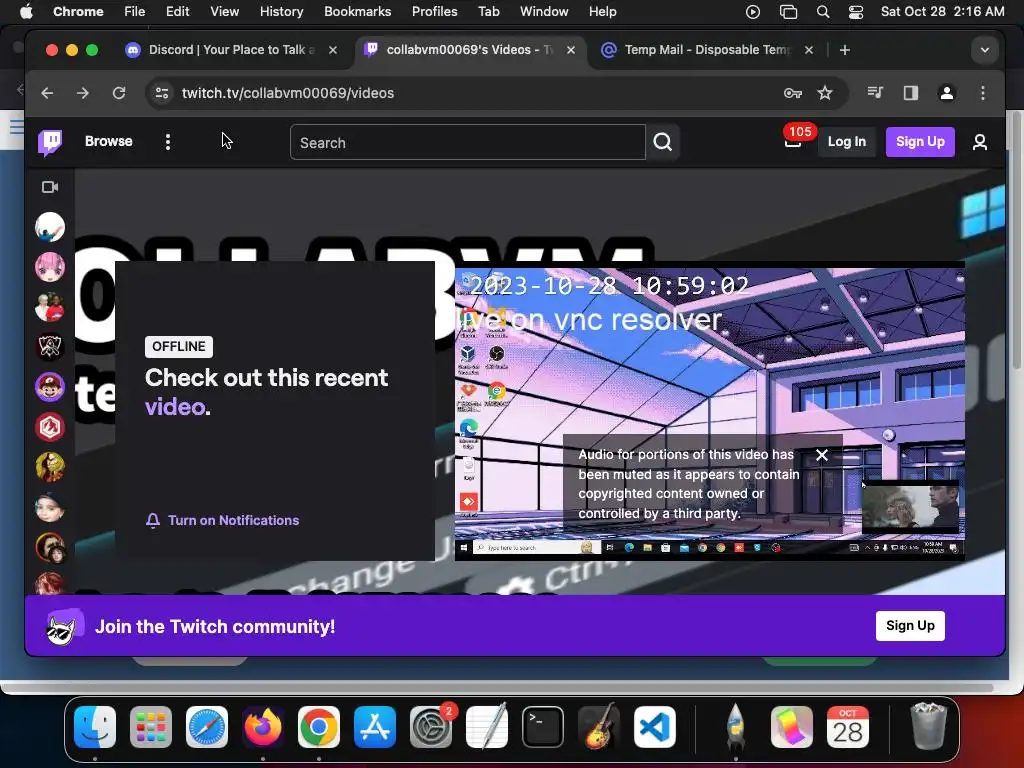Click the Chrome password key icon
The image size is (1024, 768).
(792, 93)
